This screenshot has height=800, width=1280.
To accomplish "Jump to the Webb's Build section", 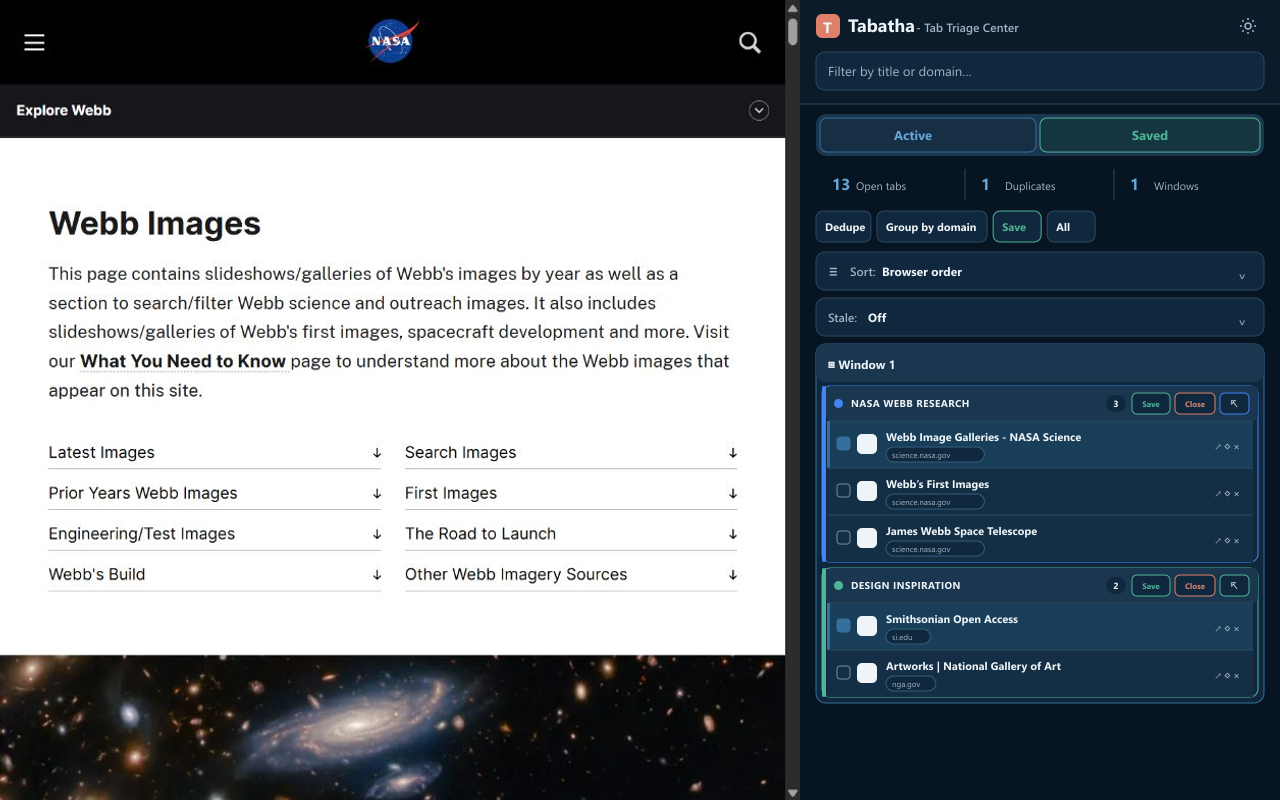I will point(215,575).
